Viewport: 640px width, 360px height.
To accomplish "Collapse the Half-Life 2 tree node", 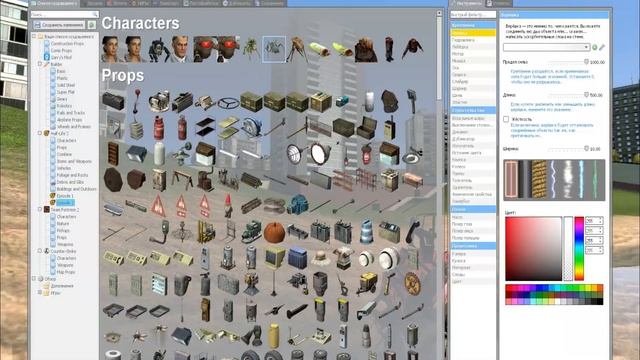I will [x=40, y=133].
